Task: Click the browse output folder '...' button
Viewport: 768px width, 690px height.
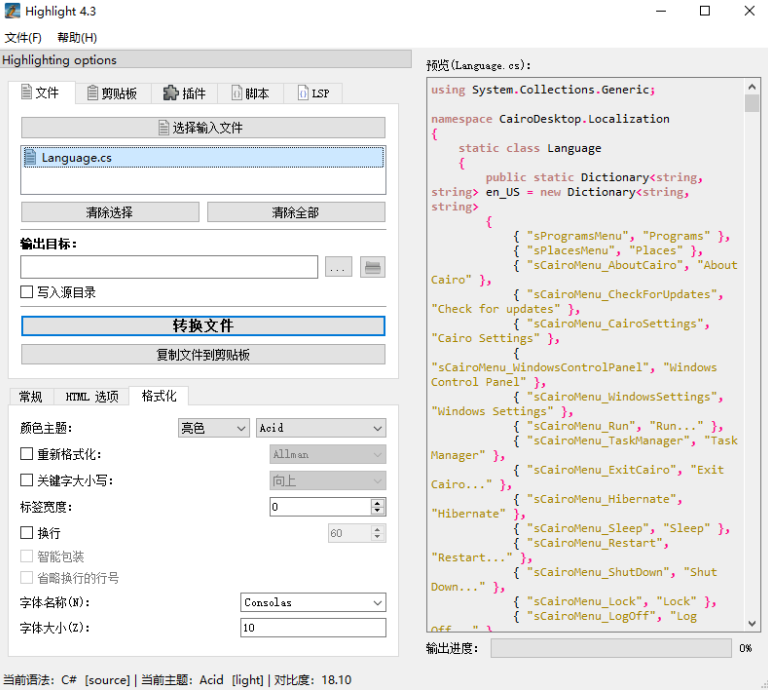Action: [339, 267]
